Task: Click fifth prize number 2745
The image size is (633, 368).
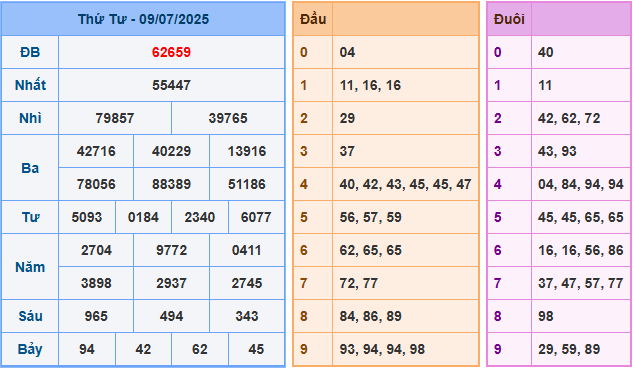Action: click(247, 284)
